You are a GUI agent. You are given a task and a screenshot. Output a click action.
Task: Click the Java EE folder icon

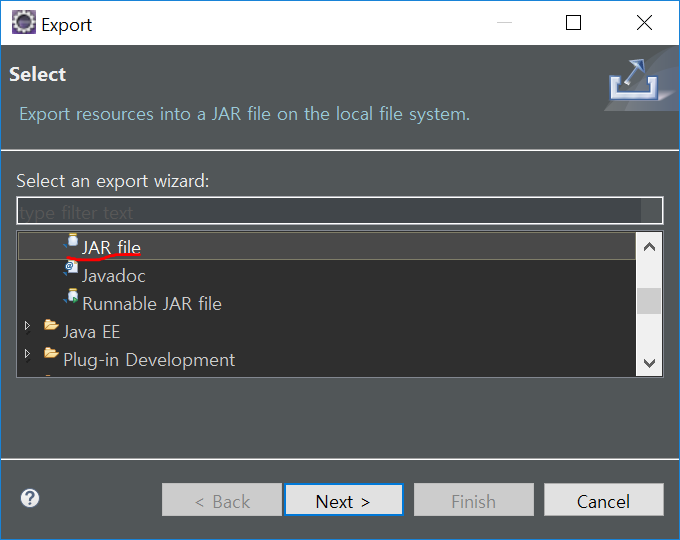click(x=51, y=325)
